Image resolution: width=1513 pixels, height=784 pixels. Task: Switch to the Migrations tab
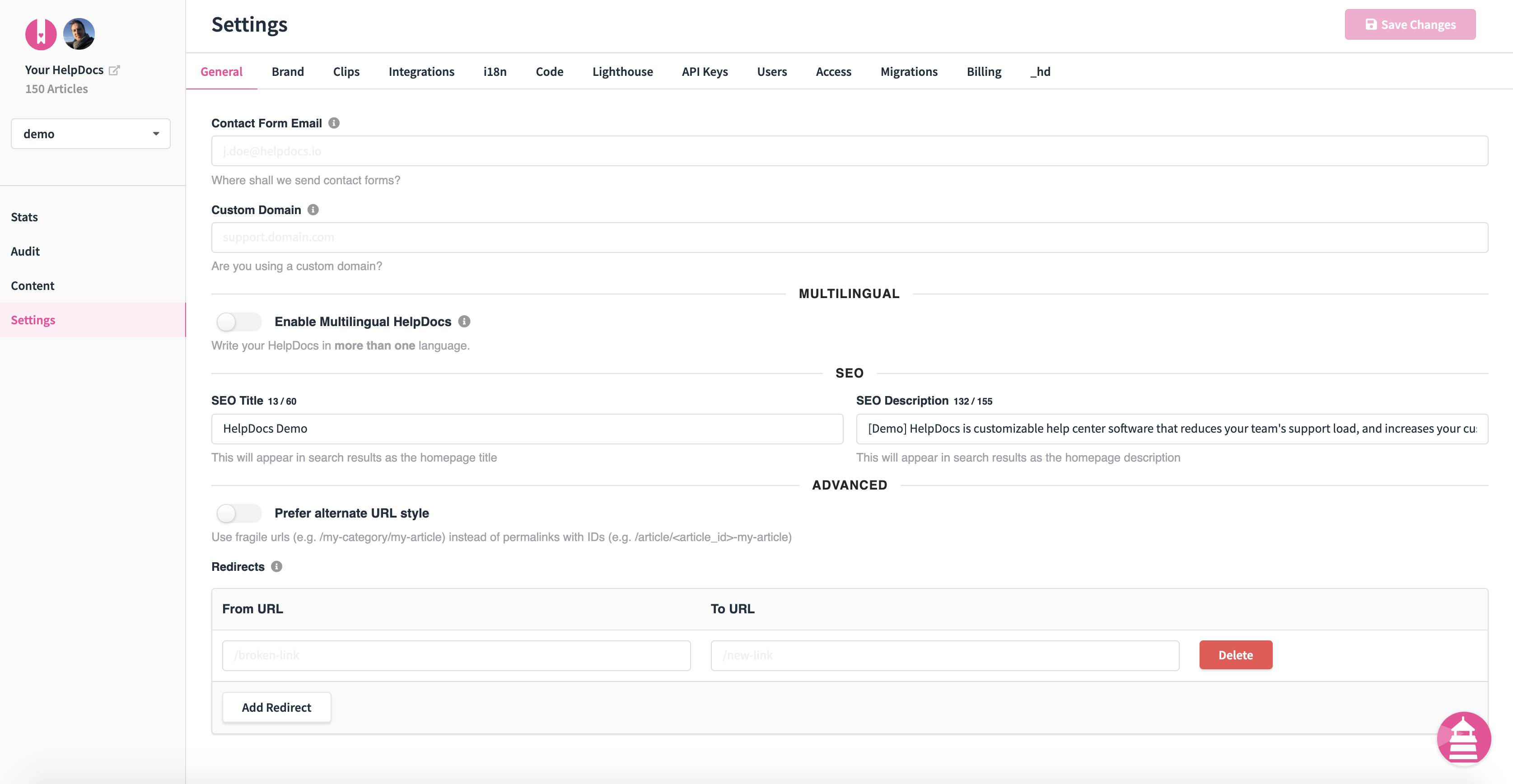909,71
